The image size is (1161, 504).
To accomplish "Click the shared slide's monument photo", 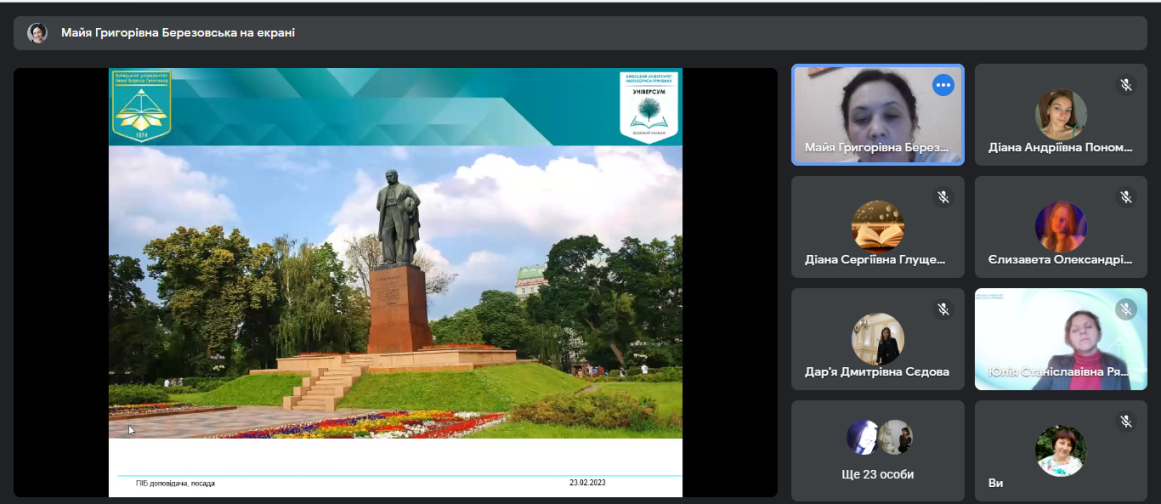I will coord(395,292).
